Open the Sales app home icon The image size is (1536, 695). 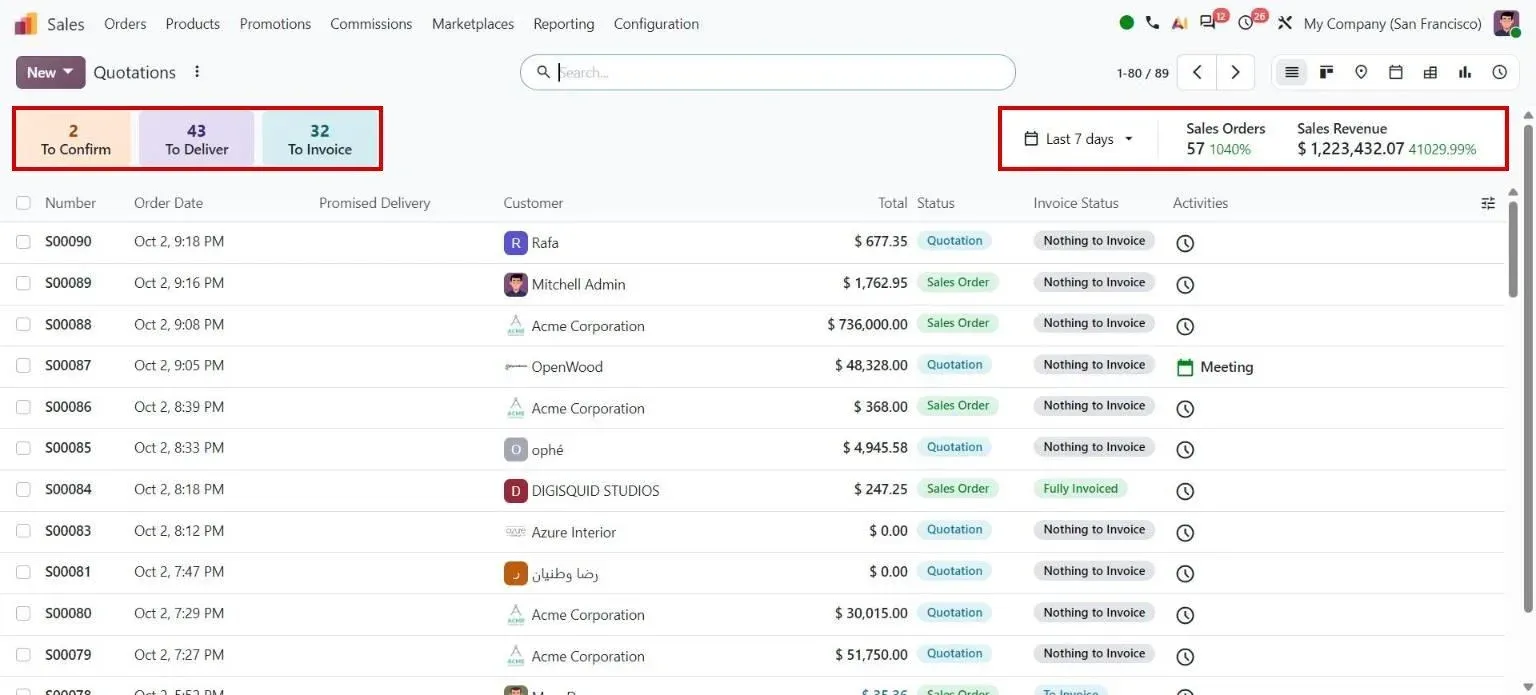pyautogui.click(x=26, y=24)
